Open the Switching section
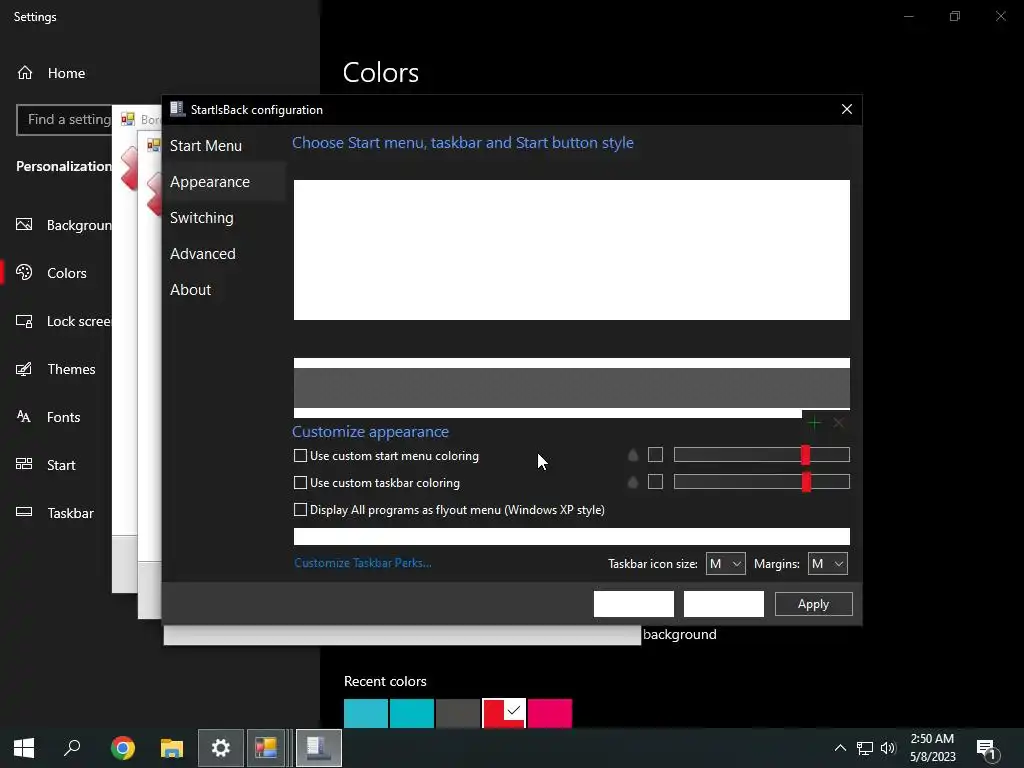 click(x=201, y=217)
